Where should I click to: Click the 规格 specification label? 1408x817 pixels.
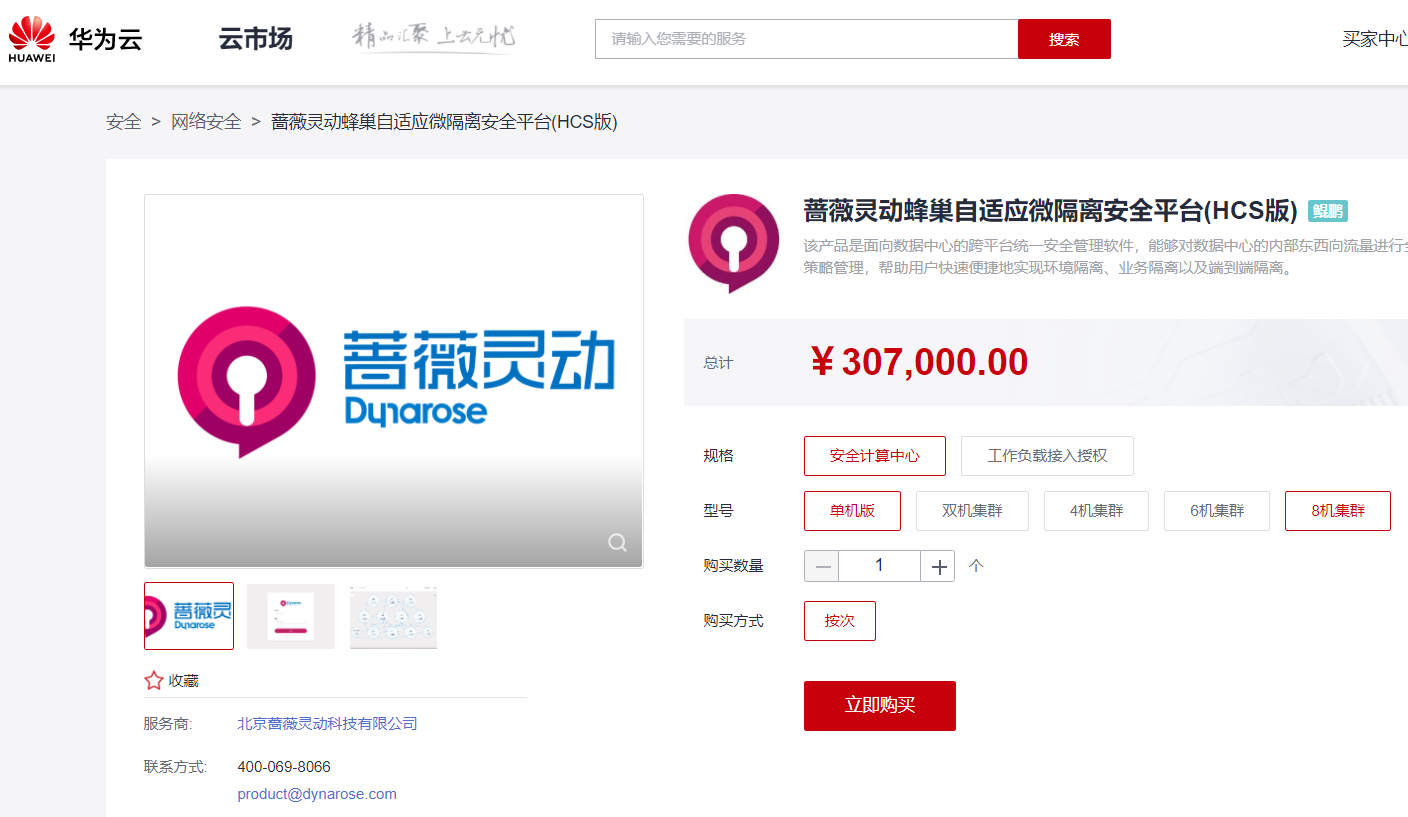(718, 456)
